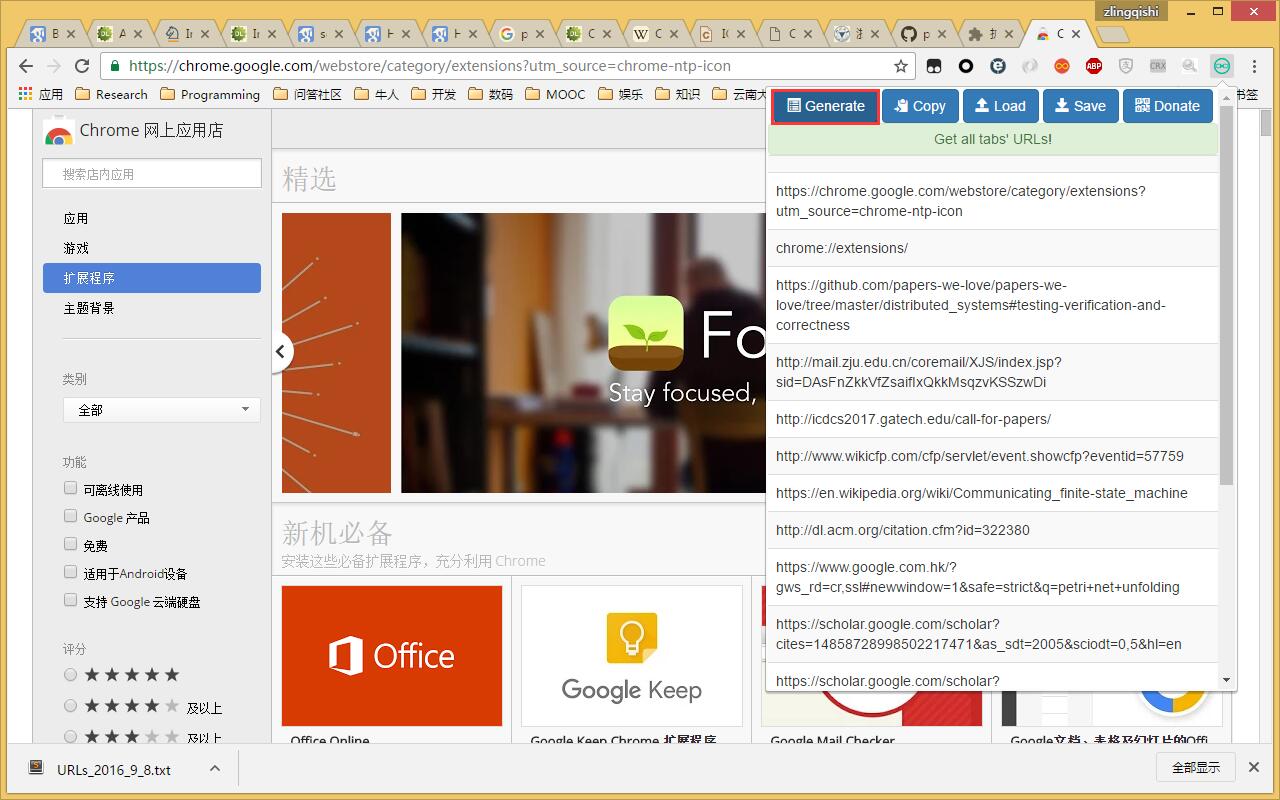The width and height of the screenshot is (1280, 800).
Task: Open the Adblock Plus (ABP) extension icon
Action: coord(1094,66)
